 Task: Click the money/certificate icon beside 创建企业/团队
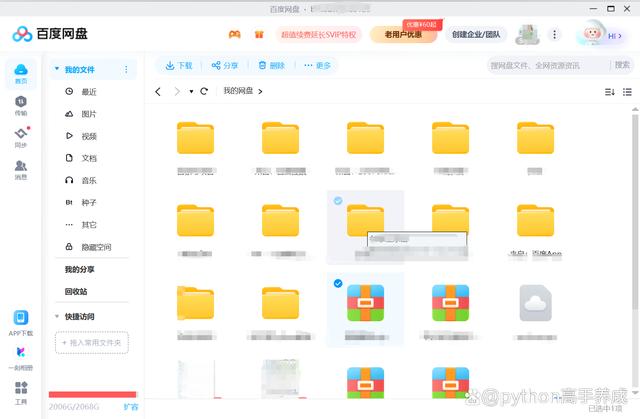pos(527,34)
